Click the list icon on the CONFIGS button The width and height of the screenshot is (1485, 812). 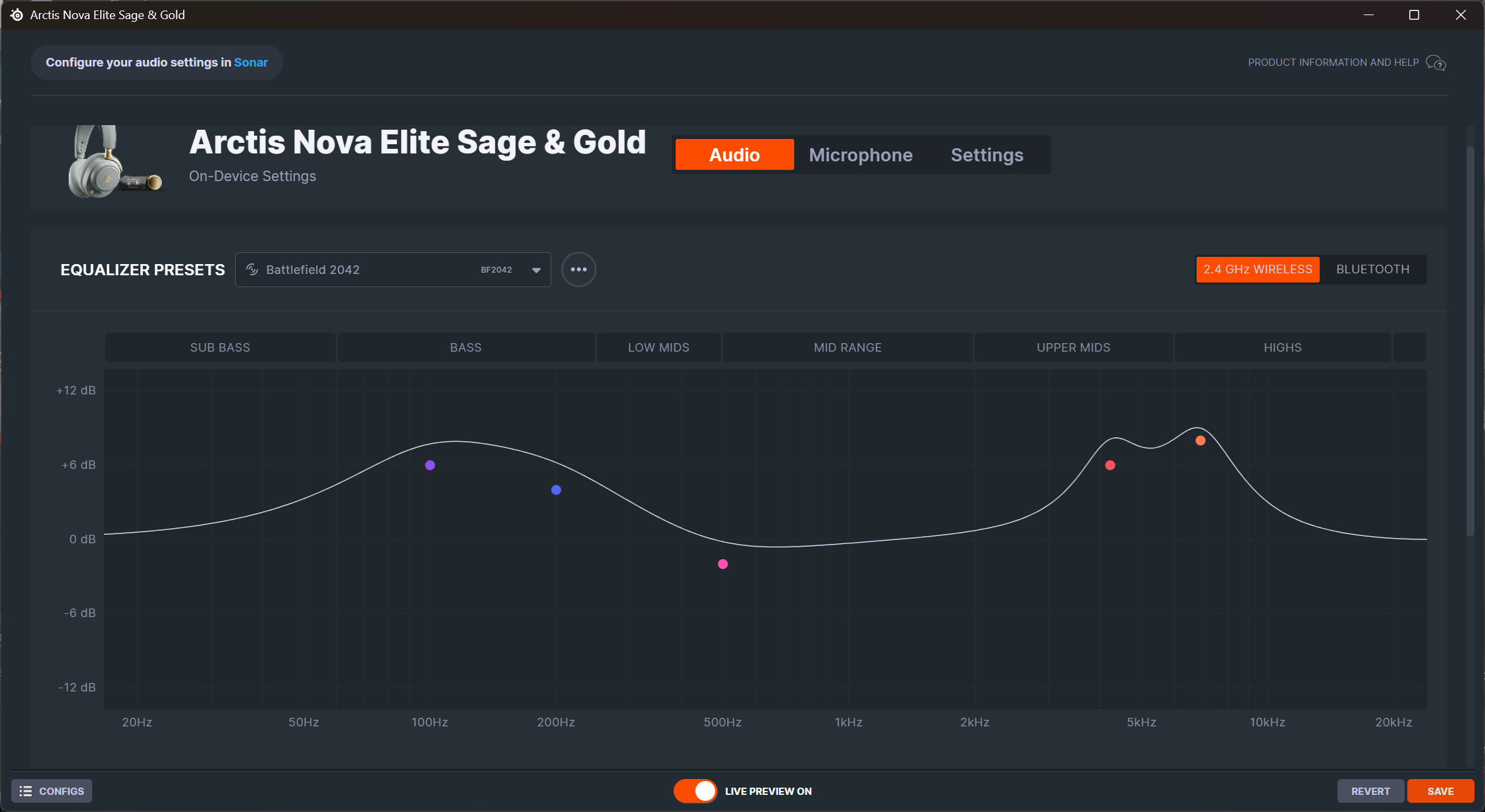(x=25, y=790)
